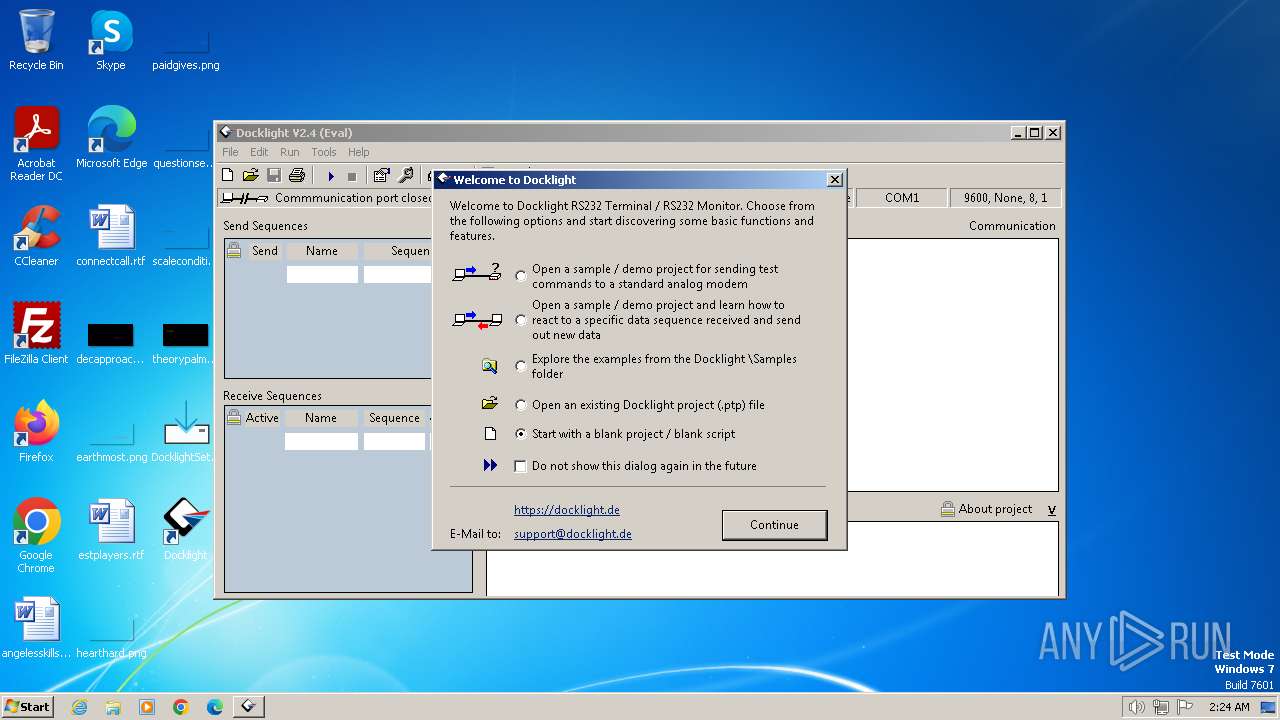Click the About project text area
The width and height of the screenshot is (1280, 720).
tap(772, 558)
